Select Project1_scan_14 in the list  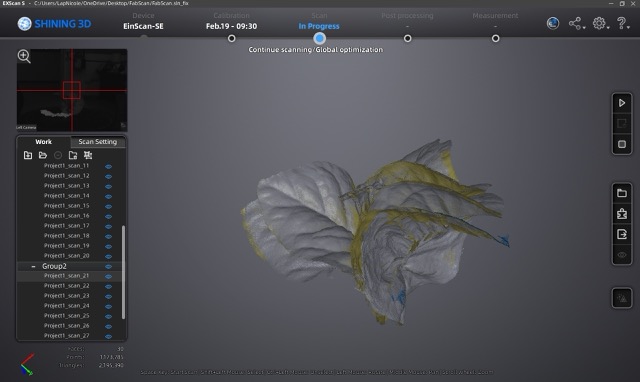tap(67, 195)
